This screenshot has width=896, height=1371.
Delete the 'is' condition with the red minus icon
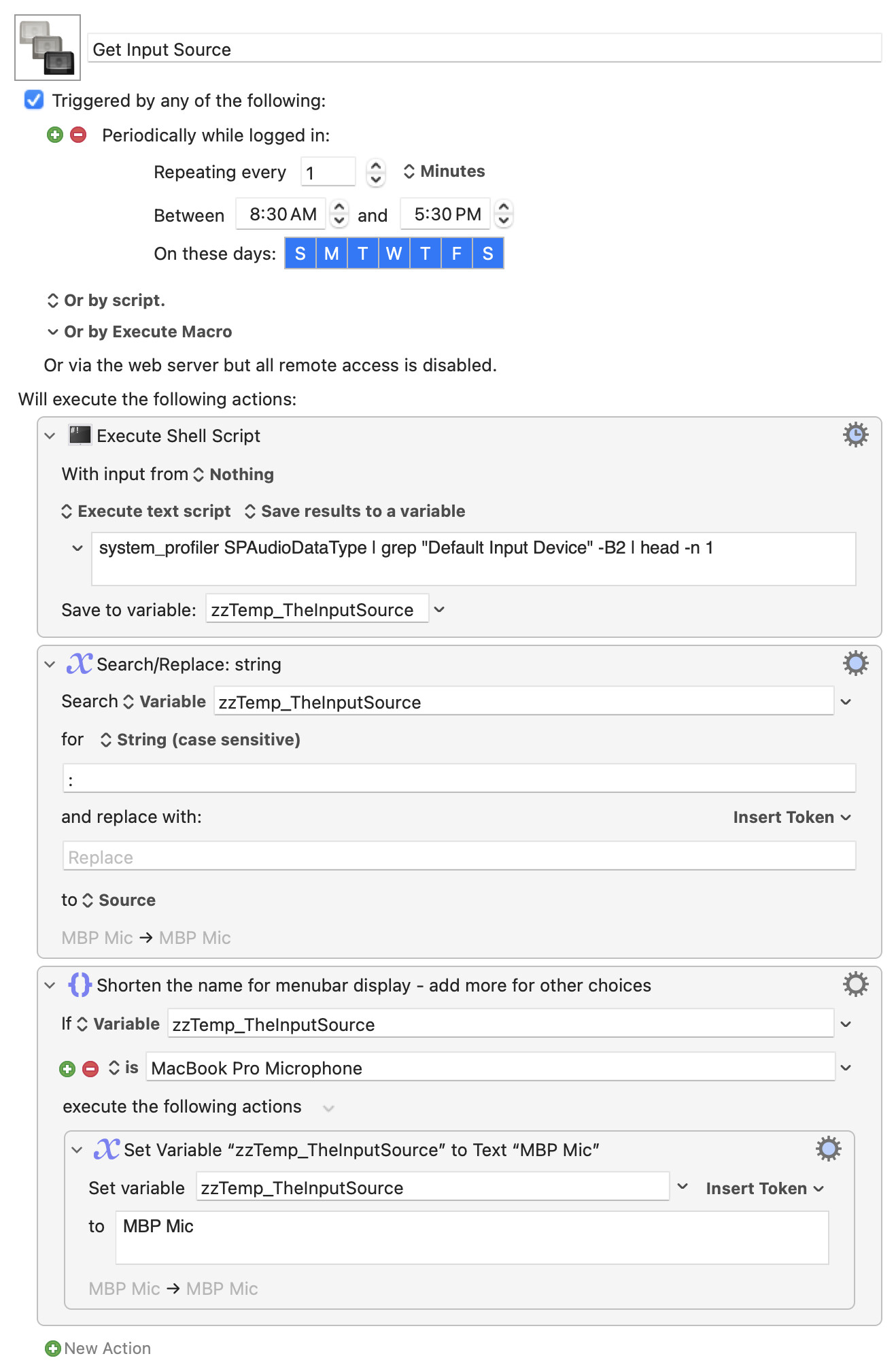point(90,1069)
